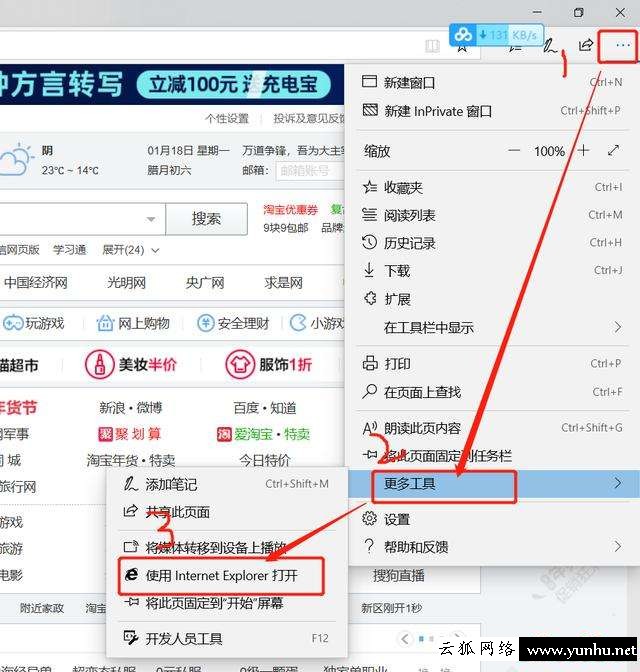Click the 立减100元 充电宝 banner
Screen dimensions: 640x672
[x=234, y=84]
